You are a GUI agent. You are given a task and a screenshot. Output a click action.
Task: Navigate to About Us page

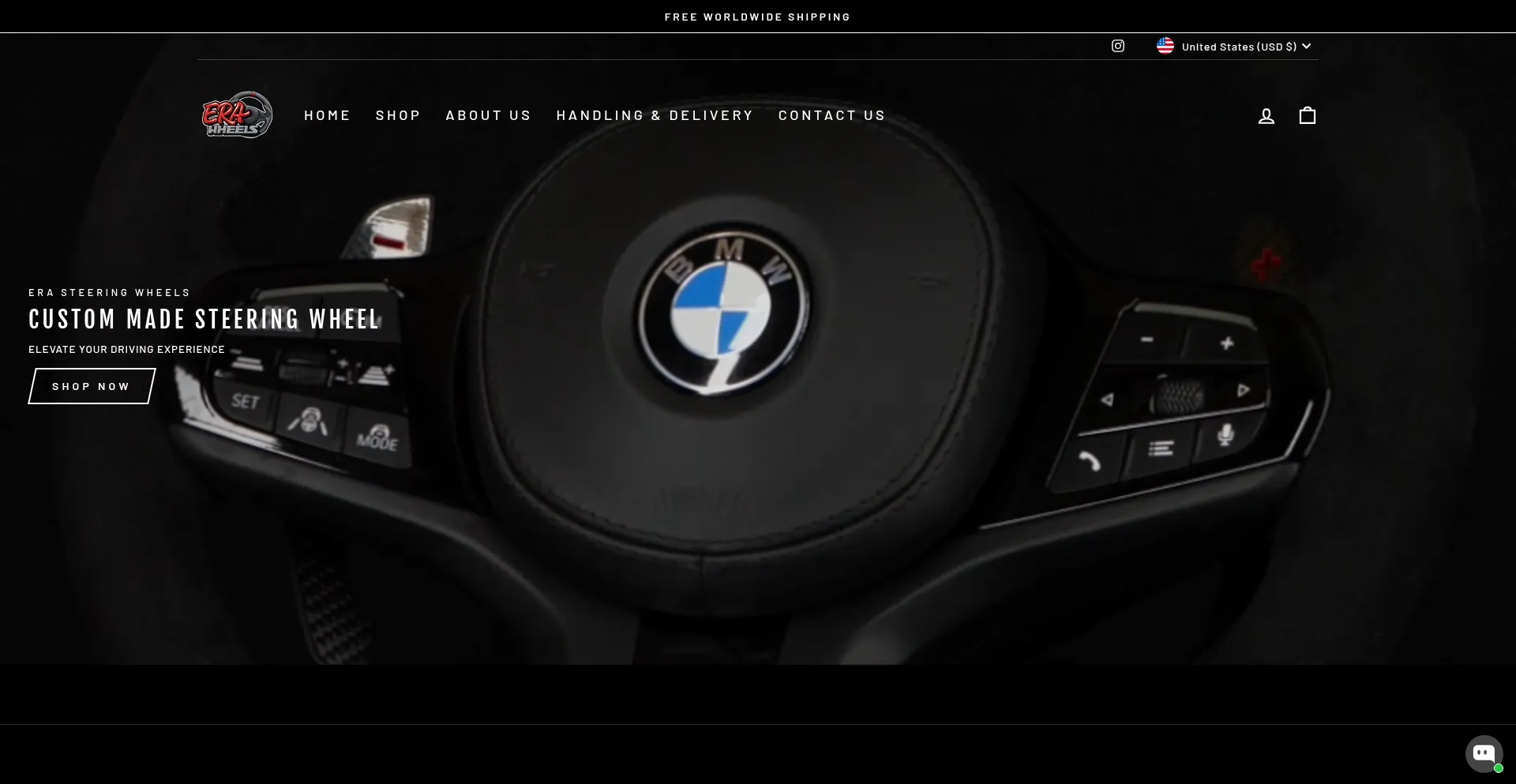point(488,115)
